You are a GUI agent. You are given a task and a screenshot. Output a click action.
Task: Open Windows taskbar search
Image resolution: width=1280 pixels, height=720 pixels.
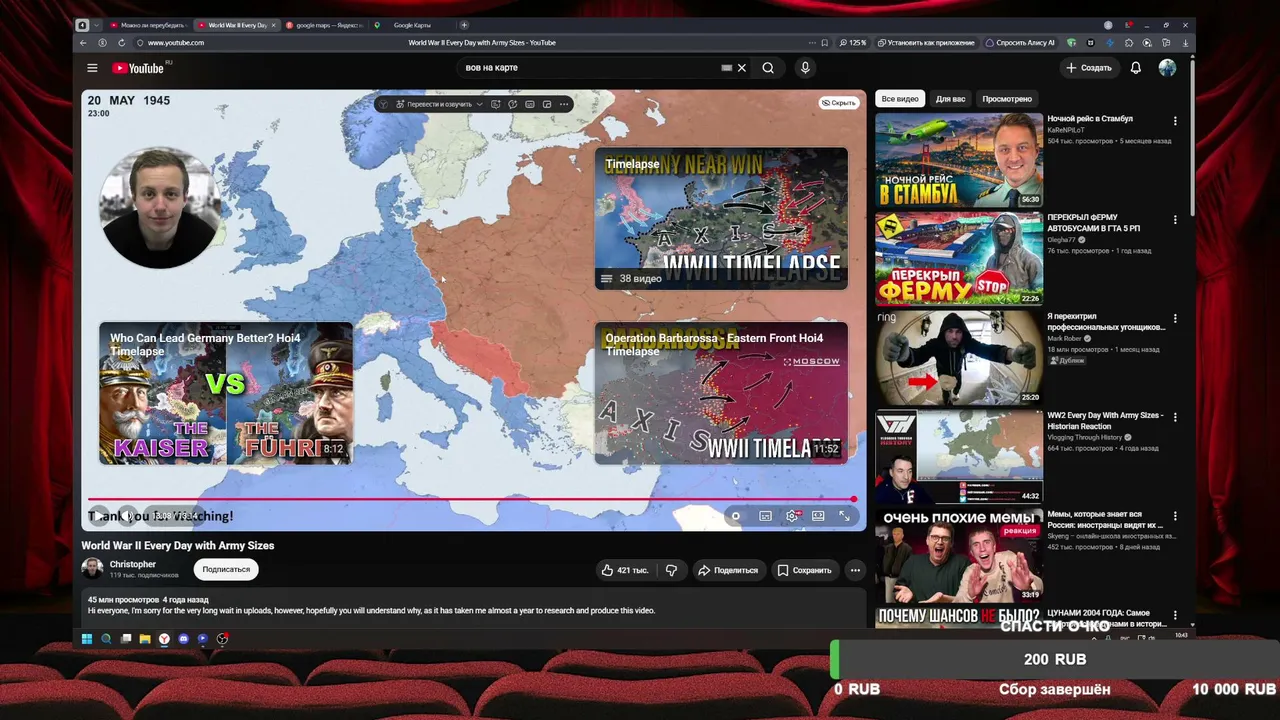[x=106, y=639]
